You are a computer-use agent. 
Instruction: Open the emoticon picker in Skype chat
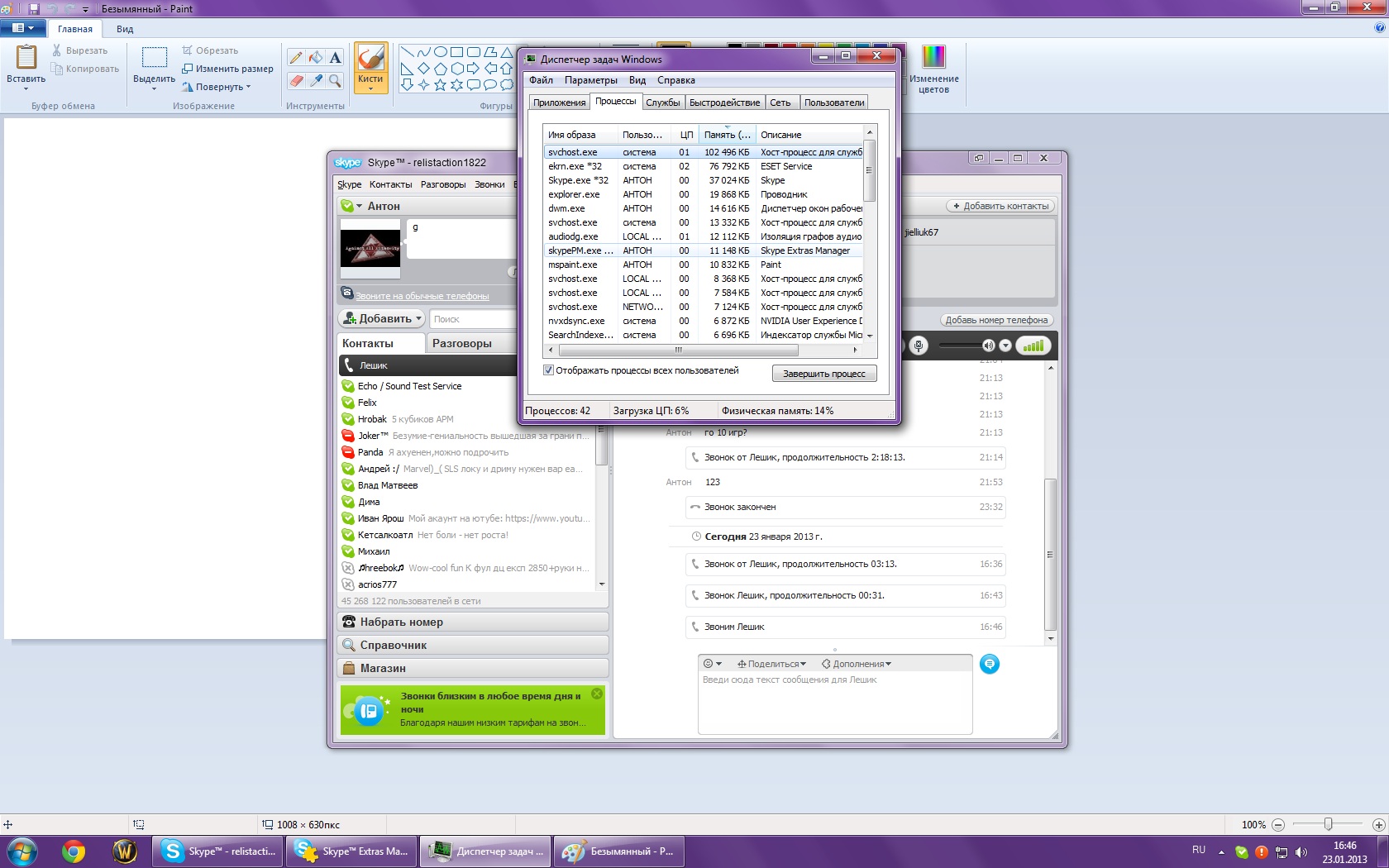(712, 664)
